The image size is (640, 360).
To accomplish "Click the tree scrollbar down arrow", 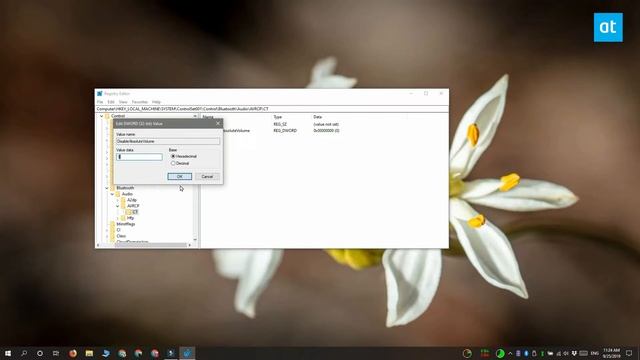I will coord(195,240).
